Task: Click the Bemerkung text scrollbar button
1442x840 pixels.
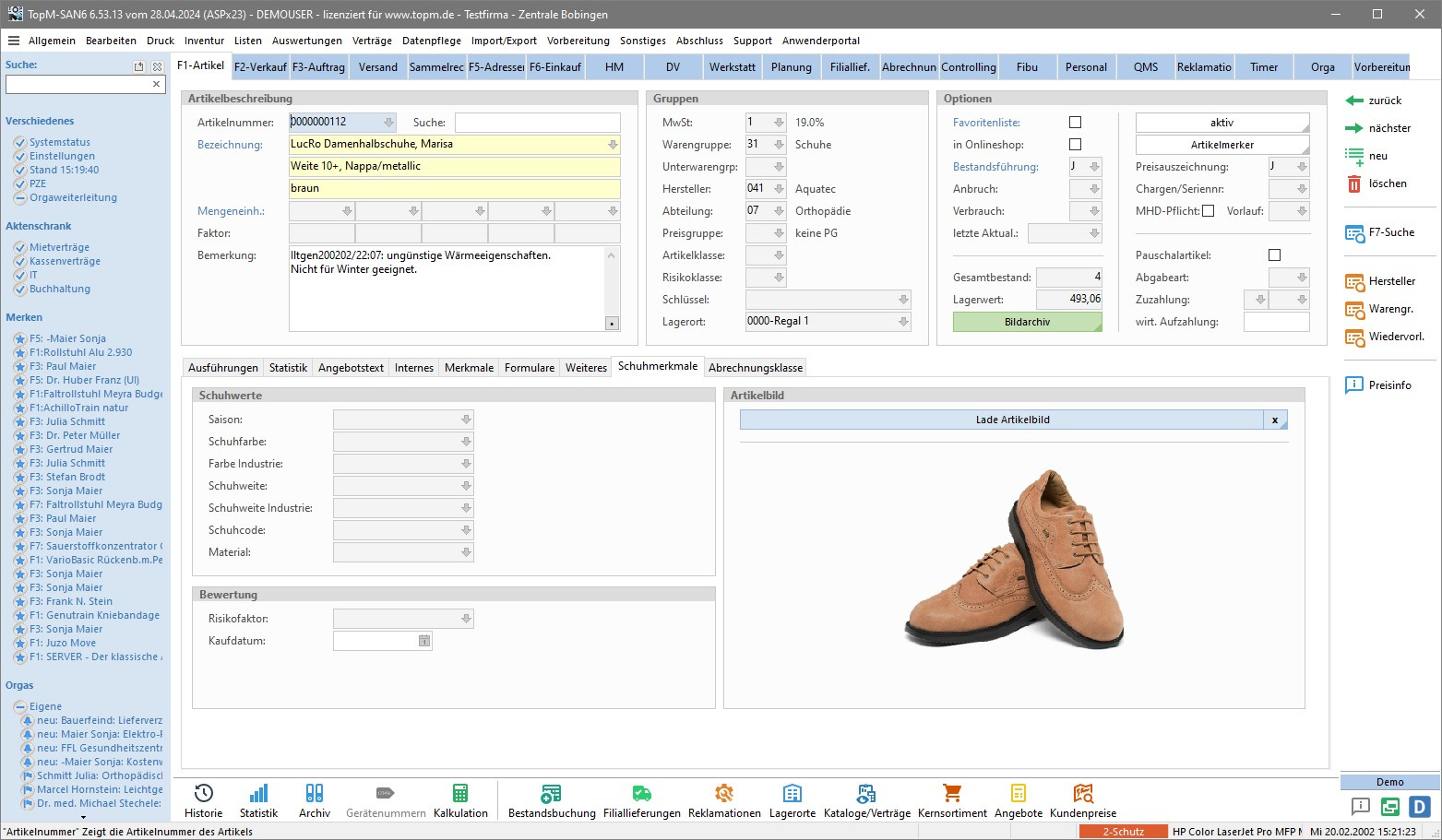Action: [x=612, y=324]
